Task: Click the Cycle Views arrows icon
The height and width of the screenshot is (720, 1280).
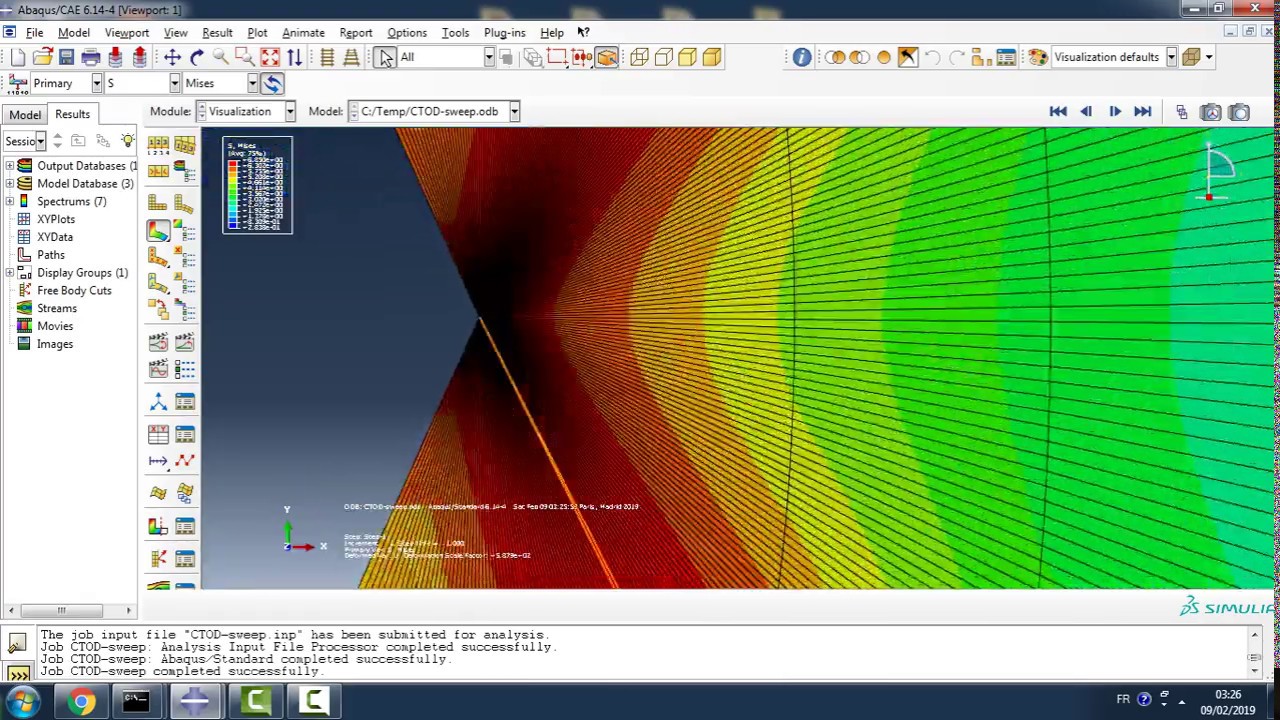Action: (294, 57)
